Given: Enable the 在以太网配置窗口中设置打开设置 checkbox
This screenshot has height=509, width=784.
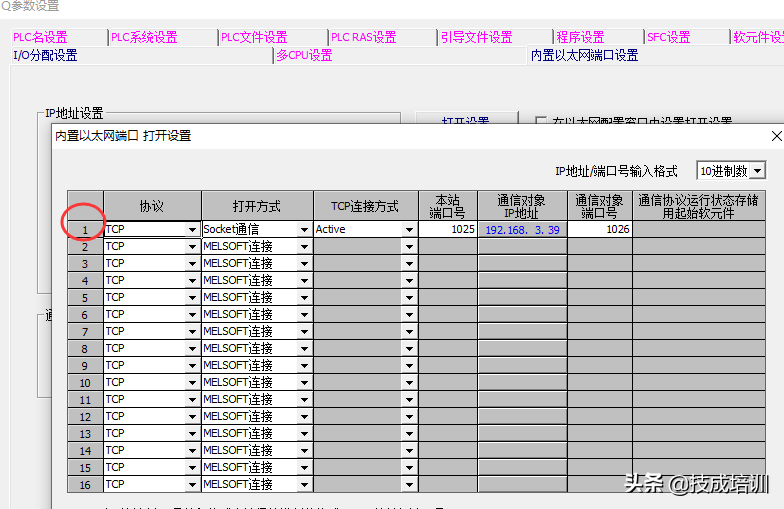Looking at the screenshot, I should [541, 122].
